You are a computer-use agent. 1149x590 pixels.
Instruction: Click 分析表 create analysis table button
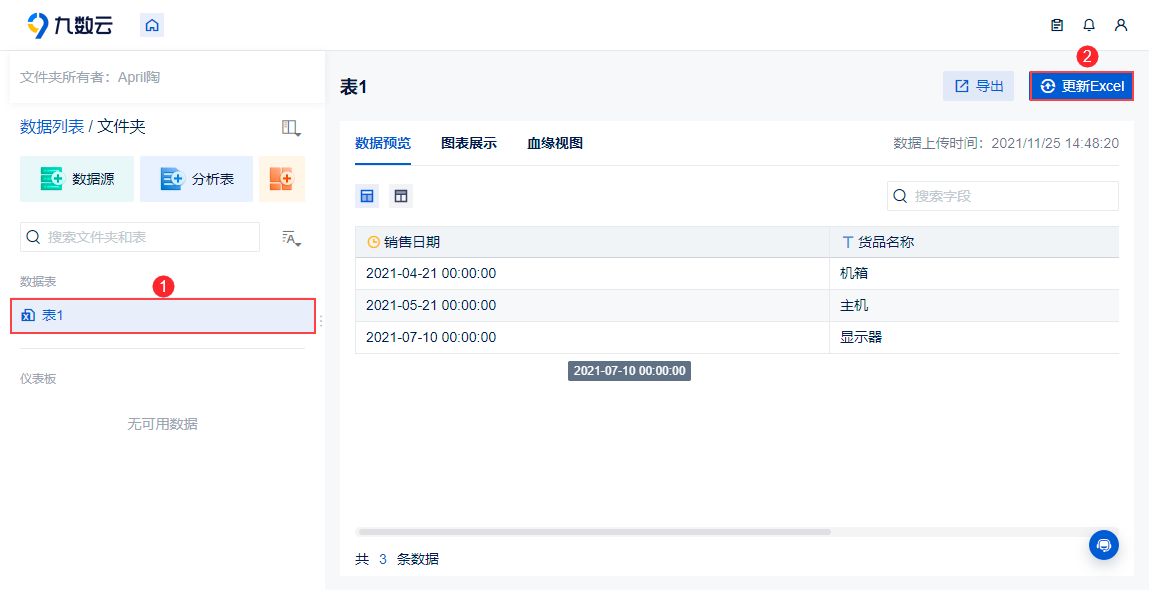coord(196,179)
